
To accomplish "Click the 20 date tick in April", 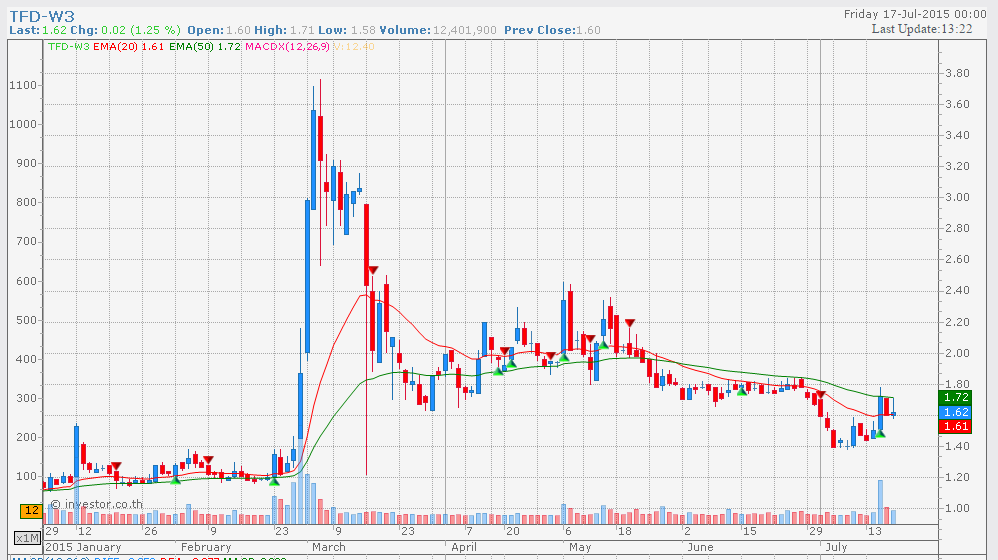I will (512, 531).
